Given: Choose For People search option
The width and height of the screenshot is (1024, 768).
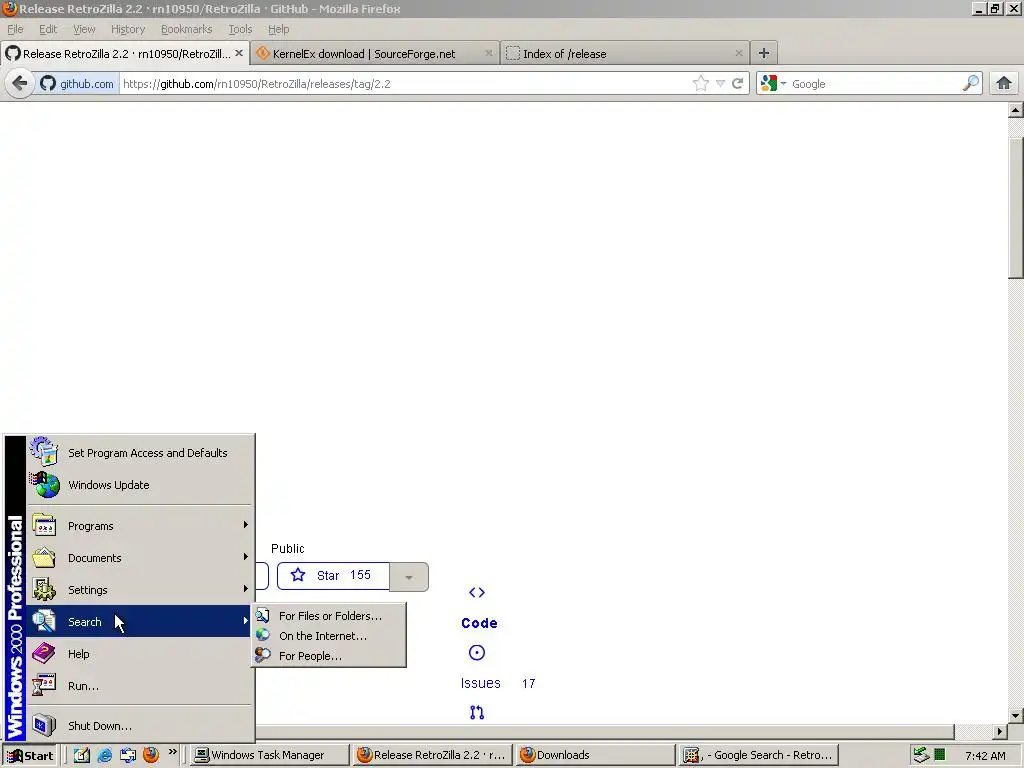Looking at the screenshot, I should coord(329,656).
